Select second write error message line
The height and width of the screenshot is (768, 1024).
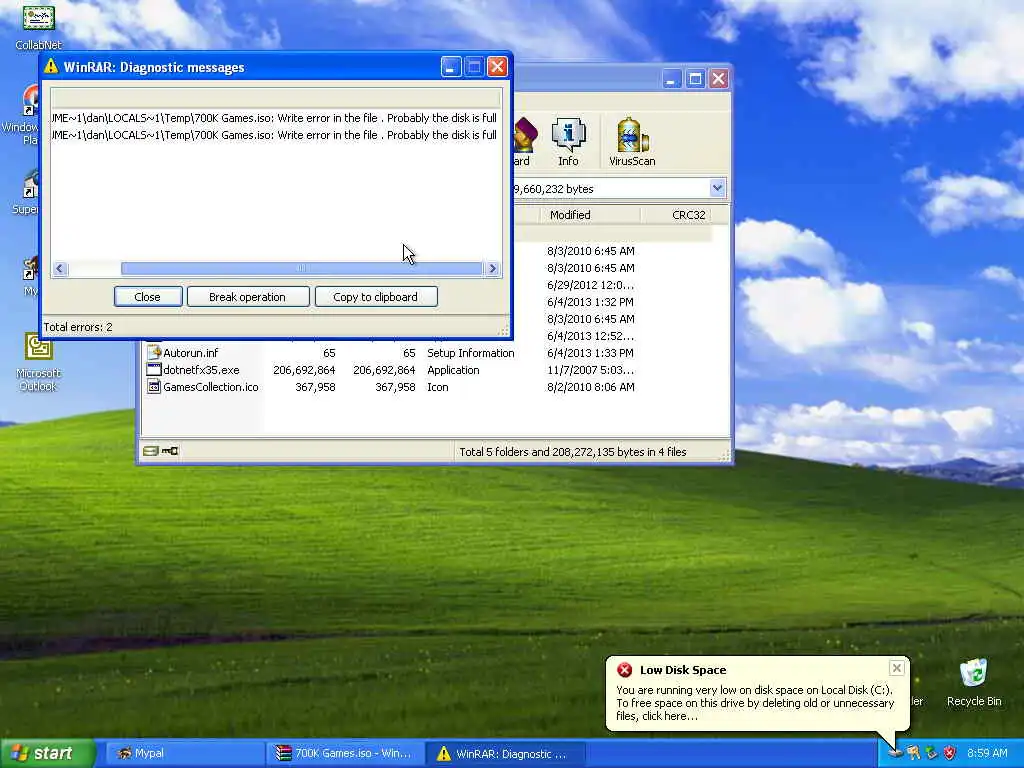(x=274, y=135)
